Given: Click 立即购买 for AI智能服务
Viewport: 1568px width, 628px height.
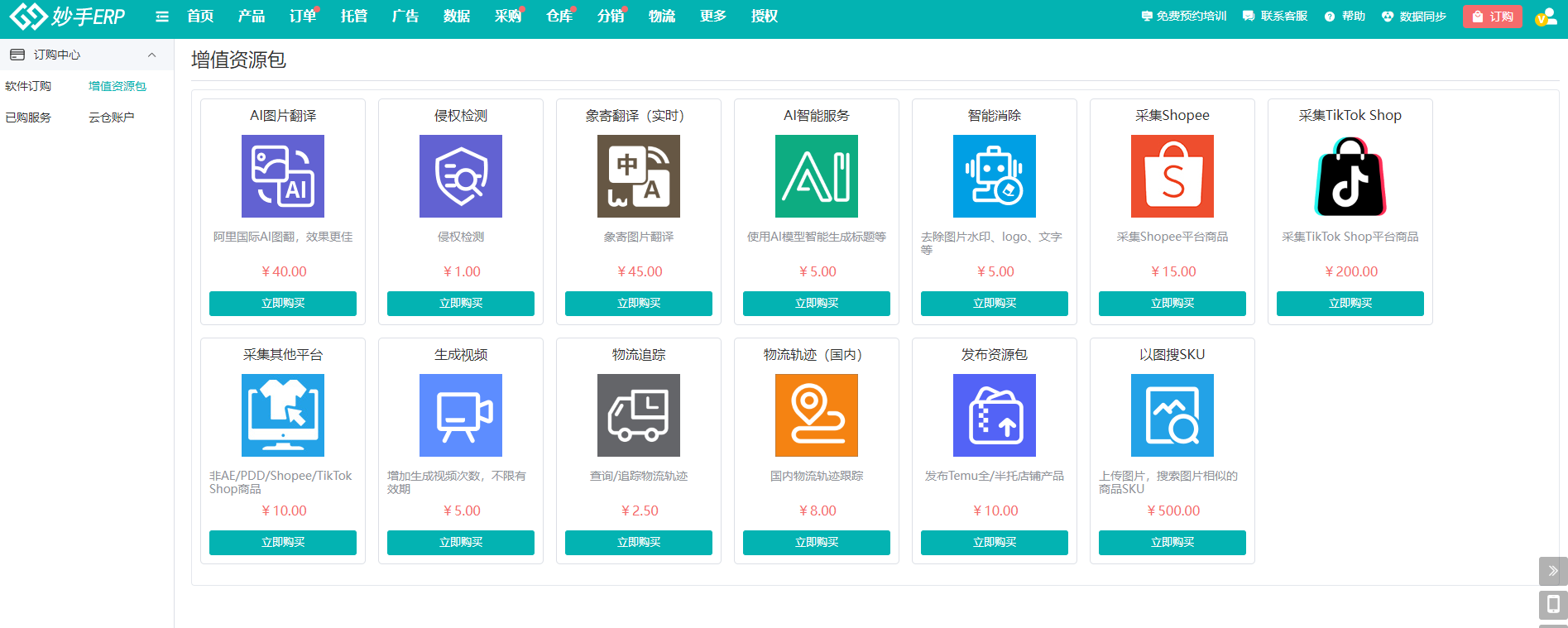Looking at the screenshot, I should (x=817, y=304).
